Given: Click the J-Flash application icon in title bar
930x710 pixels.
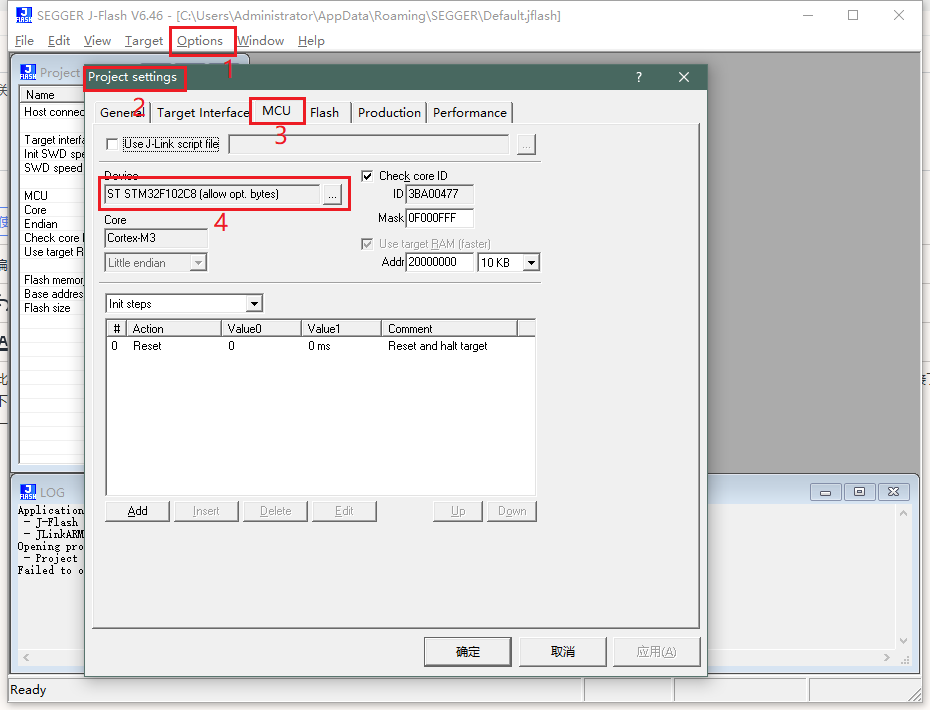Looking at the screenshot, I should pos(24,15).
